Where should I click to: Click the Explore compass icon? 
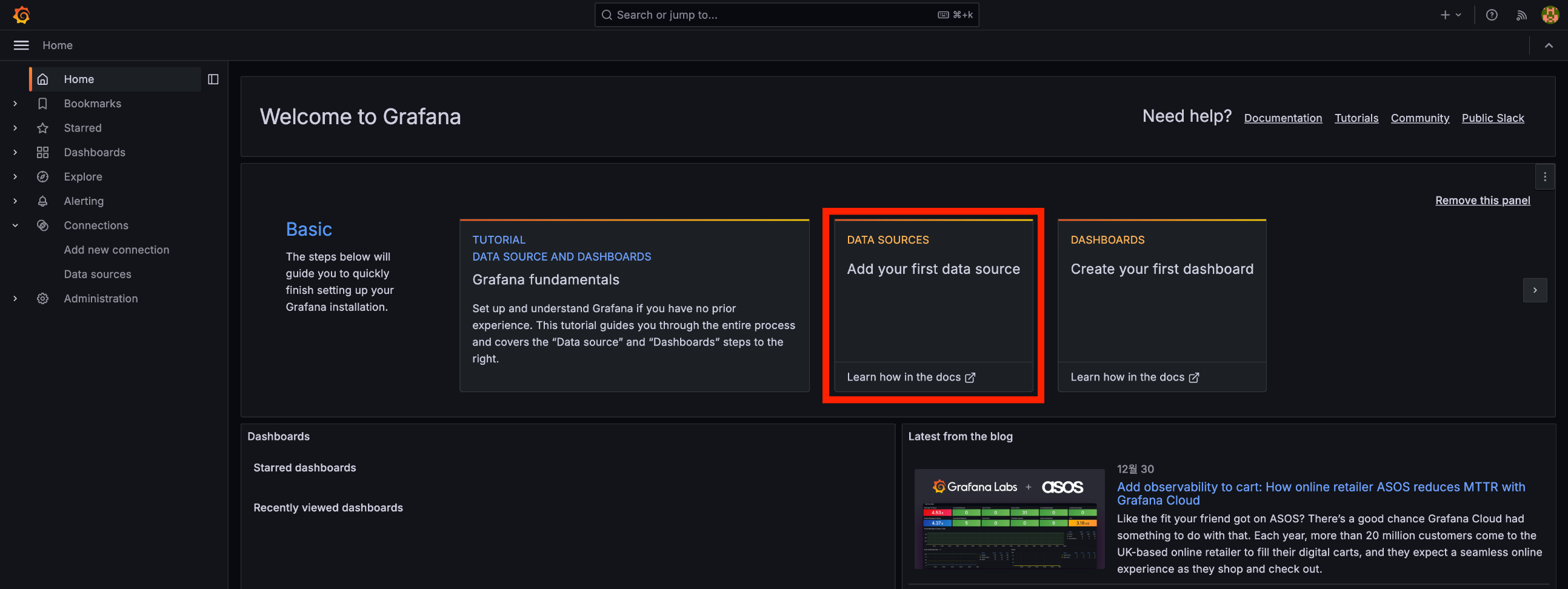pyautogui.click(x=42, y=176)
